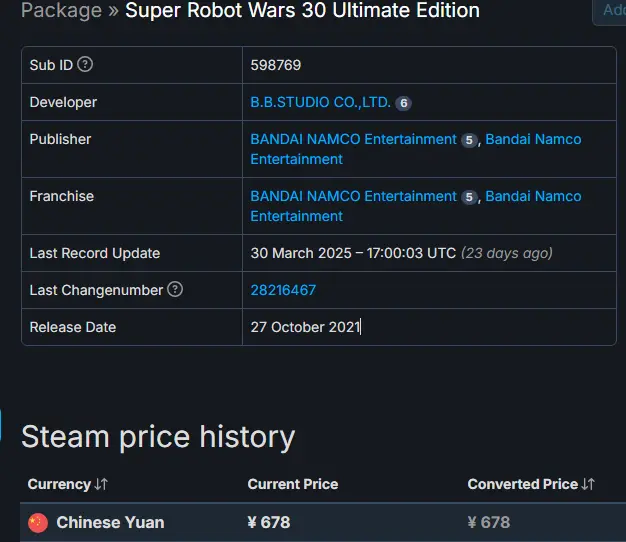The width and height of the screenshot is (626, 542).
Task: Open the Franchise row's count badge 5
Action: [469, 197]
